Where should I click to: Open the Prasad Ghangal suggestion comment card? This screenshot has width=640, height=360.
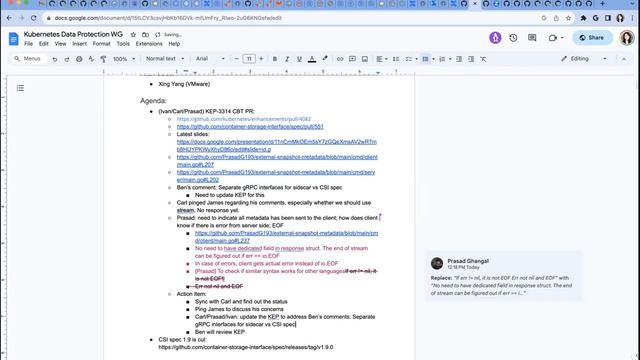pyautogui.click(x=504, y=277)
